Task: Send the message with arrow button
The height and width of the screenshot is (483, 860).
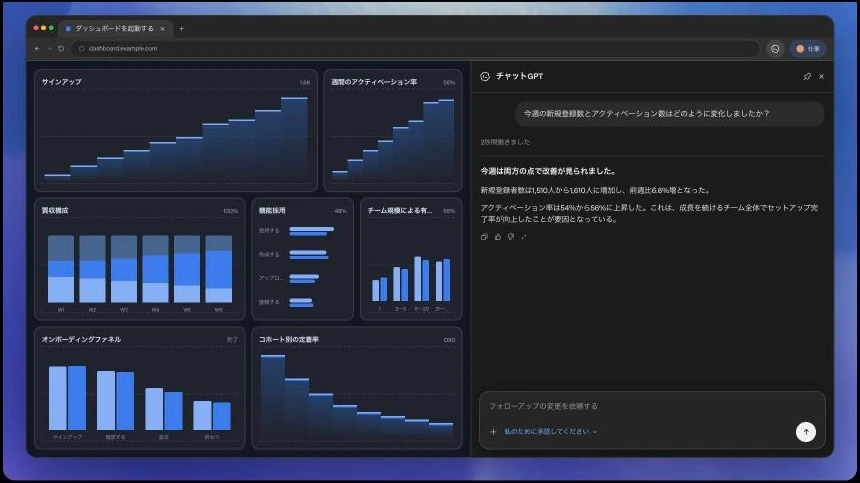Action: (806, 432)
